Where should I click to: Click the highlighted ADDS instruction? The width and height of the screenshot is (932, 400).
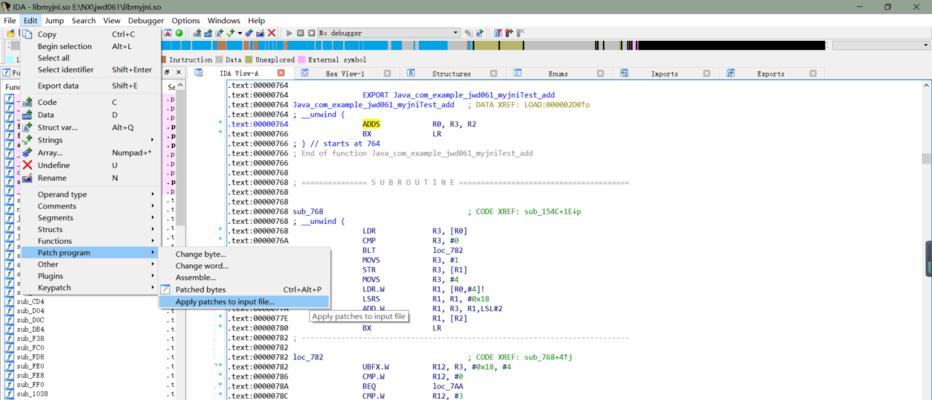[371, 124]
